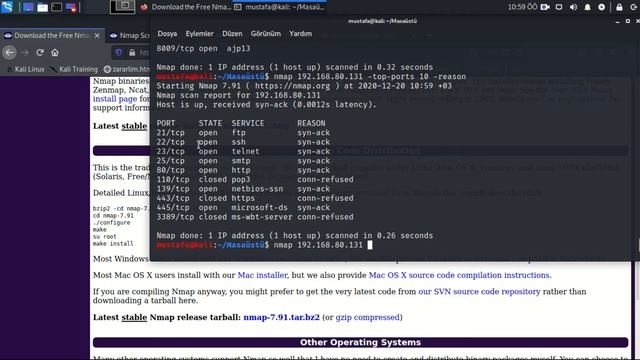Click the power manager tray icon
Image resolution: width=640 pixels, height=360 pixels.
[602, 7]
